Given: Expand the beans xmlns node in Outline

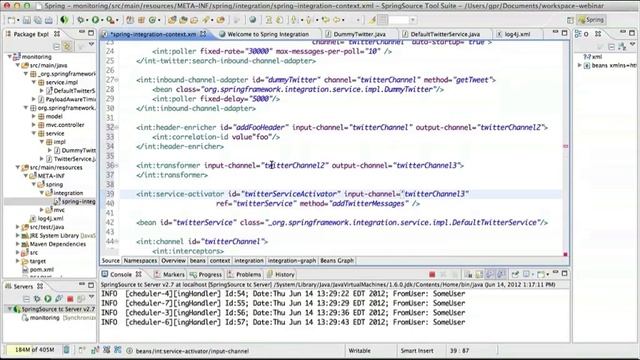Looking at the screenshot, I should tap(580, 65).
